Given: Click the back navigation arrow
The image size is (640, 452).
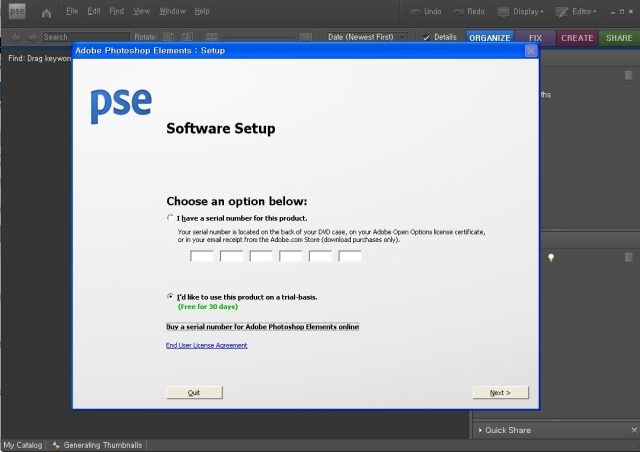Looking at the screenshot, I should coord(16,38).
